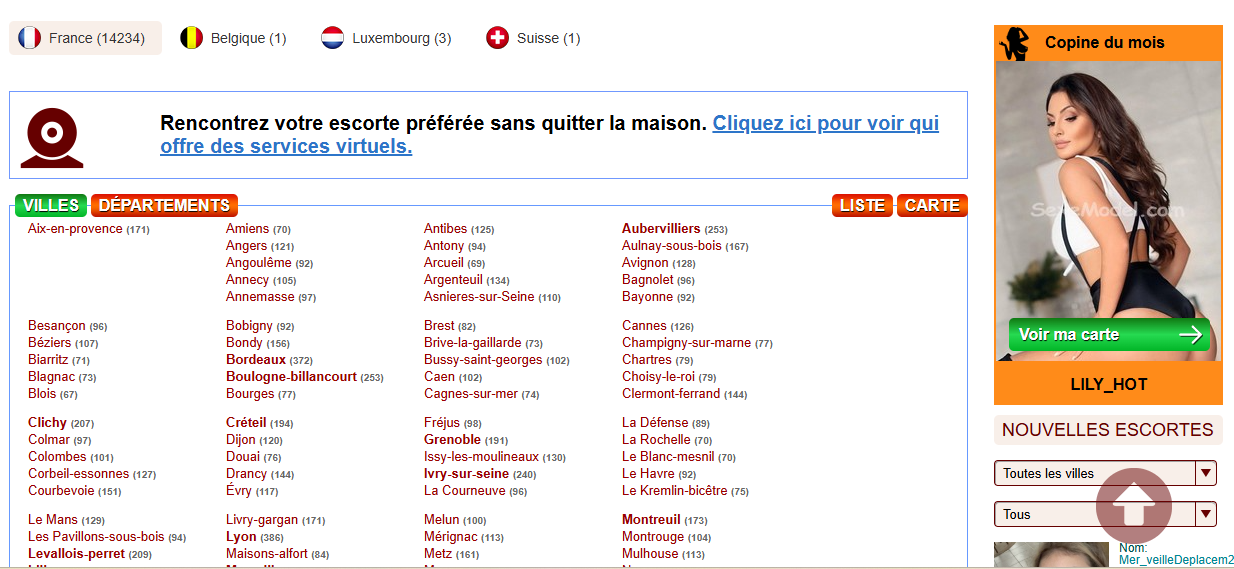Open the Bordeaux city link
The width and height of the screenshot is (1234, 569).
[x=256, y=360]
